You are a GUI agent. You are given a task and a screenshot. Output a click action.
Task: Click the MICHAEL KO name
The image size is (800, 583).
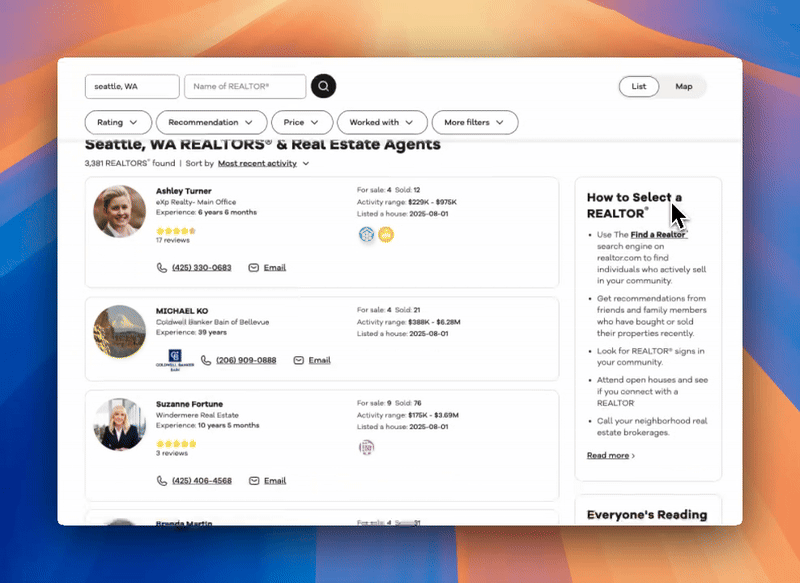[182, 311]
